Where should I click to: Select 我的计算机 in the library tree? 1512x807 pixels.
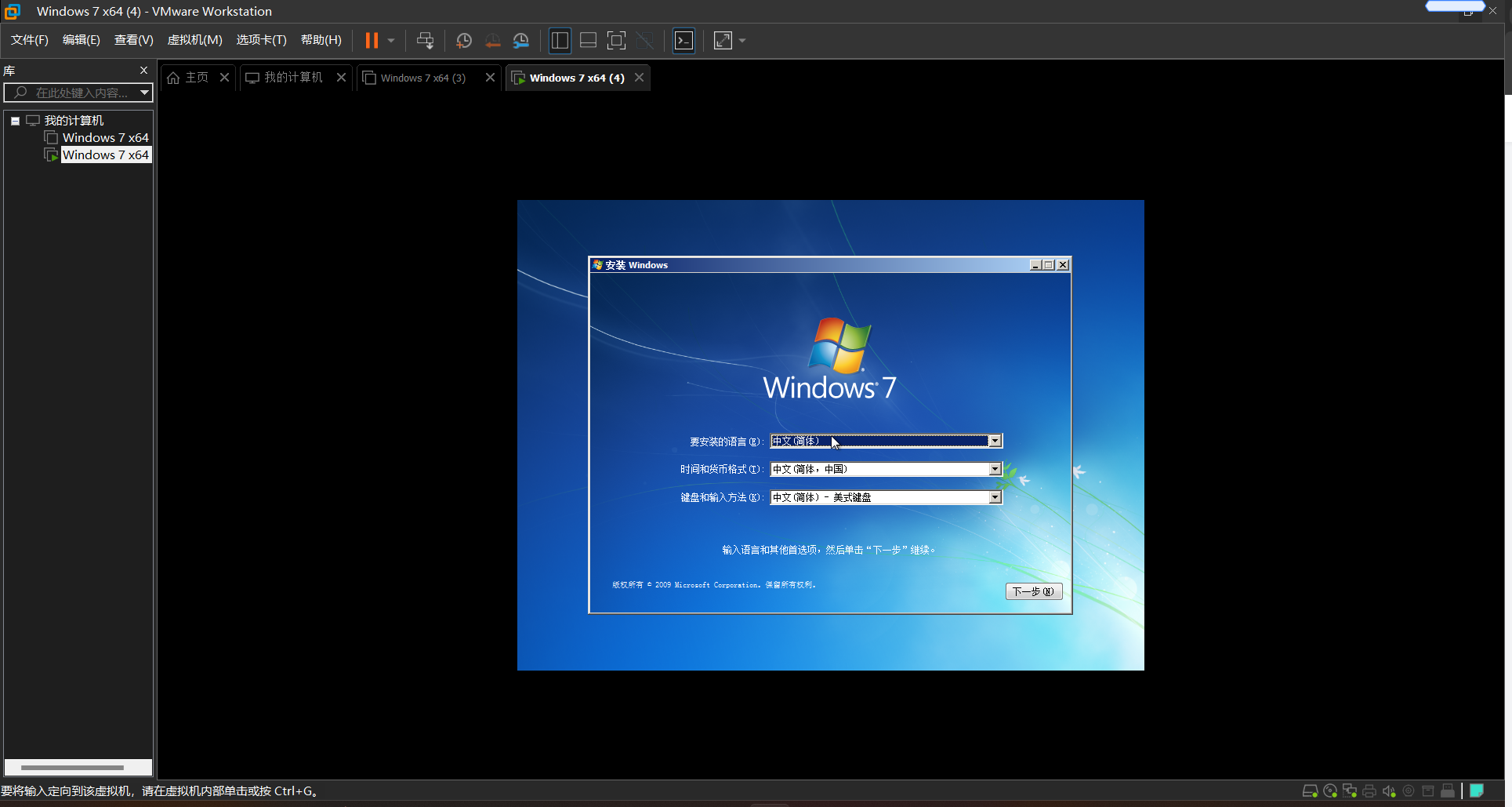pyautogui.click(x=74, y=121)
